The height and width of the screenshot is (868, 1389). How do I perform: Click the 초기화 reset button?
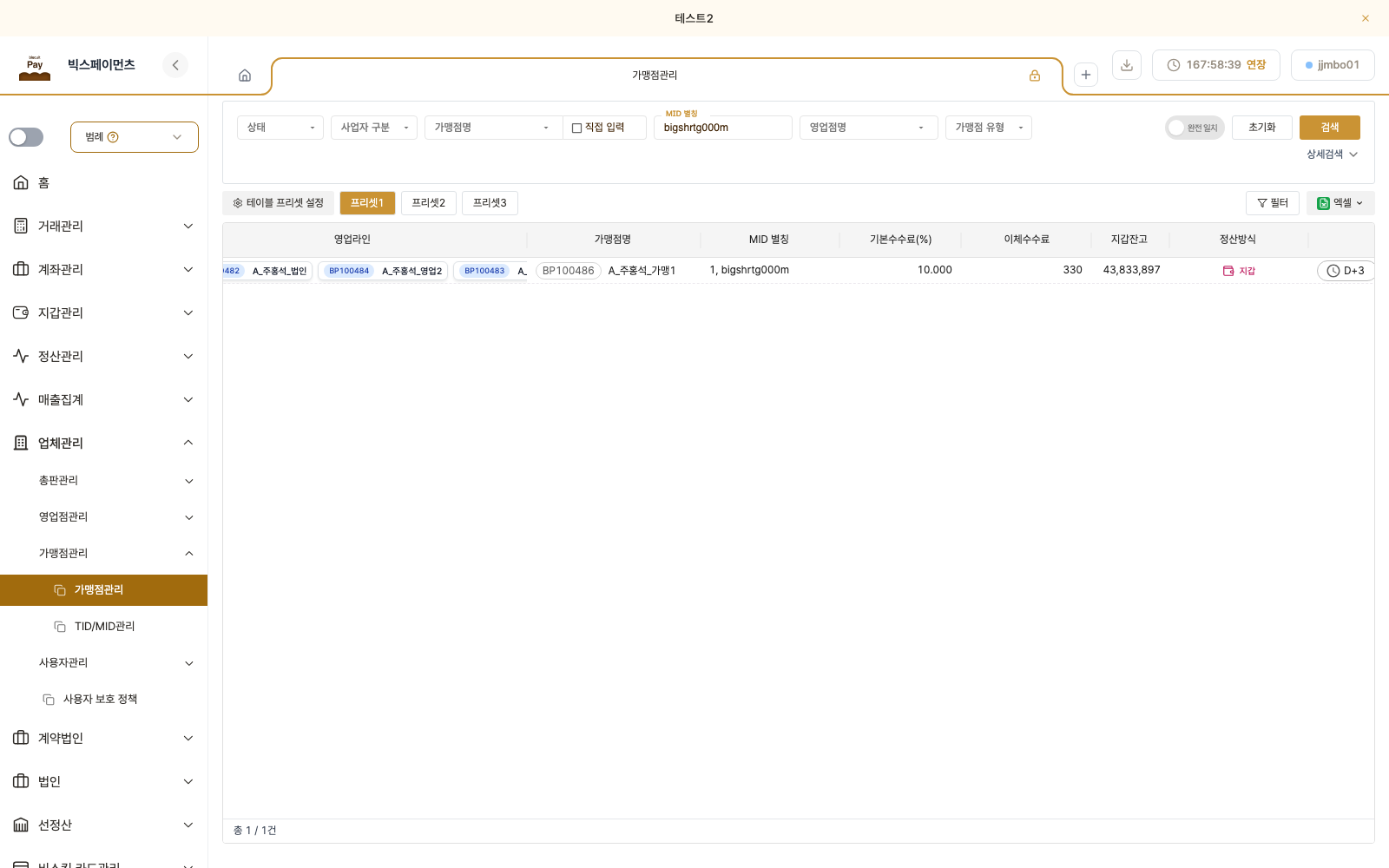click(1262, 128)
